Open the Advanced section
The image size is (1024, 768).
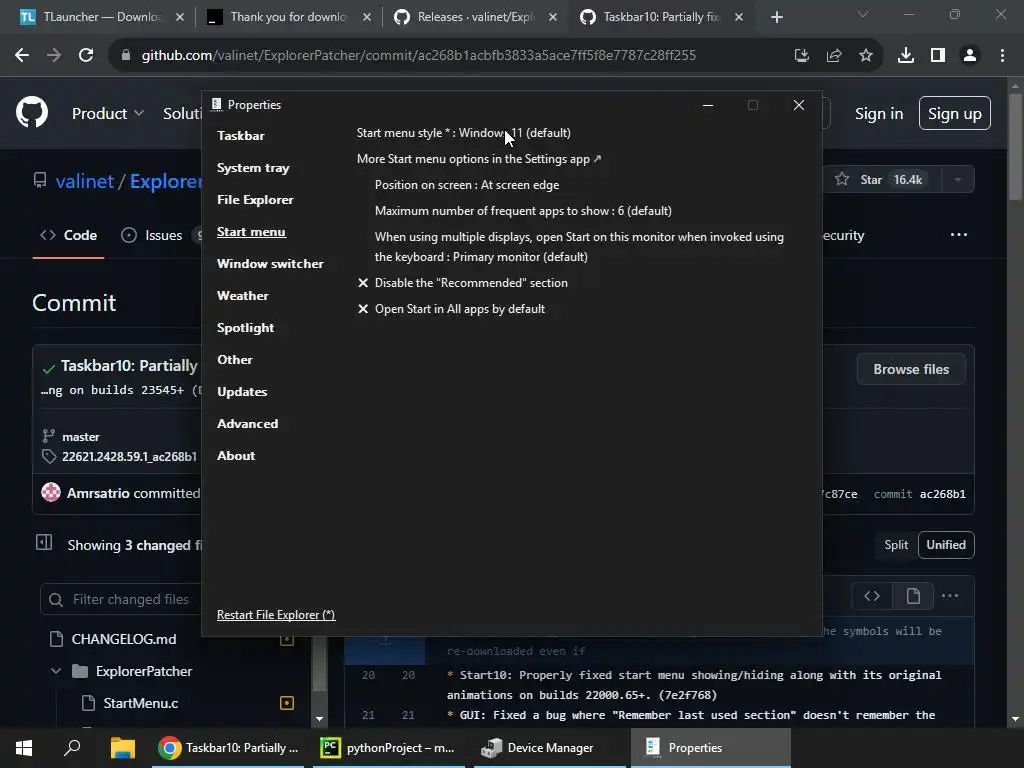(247, 424)
